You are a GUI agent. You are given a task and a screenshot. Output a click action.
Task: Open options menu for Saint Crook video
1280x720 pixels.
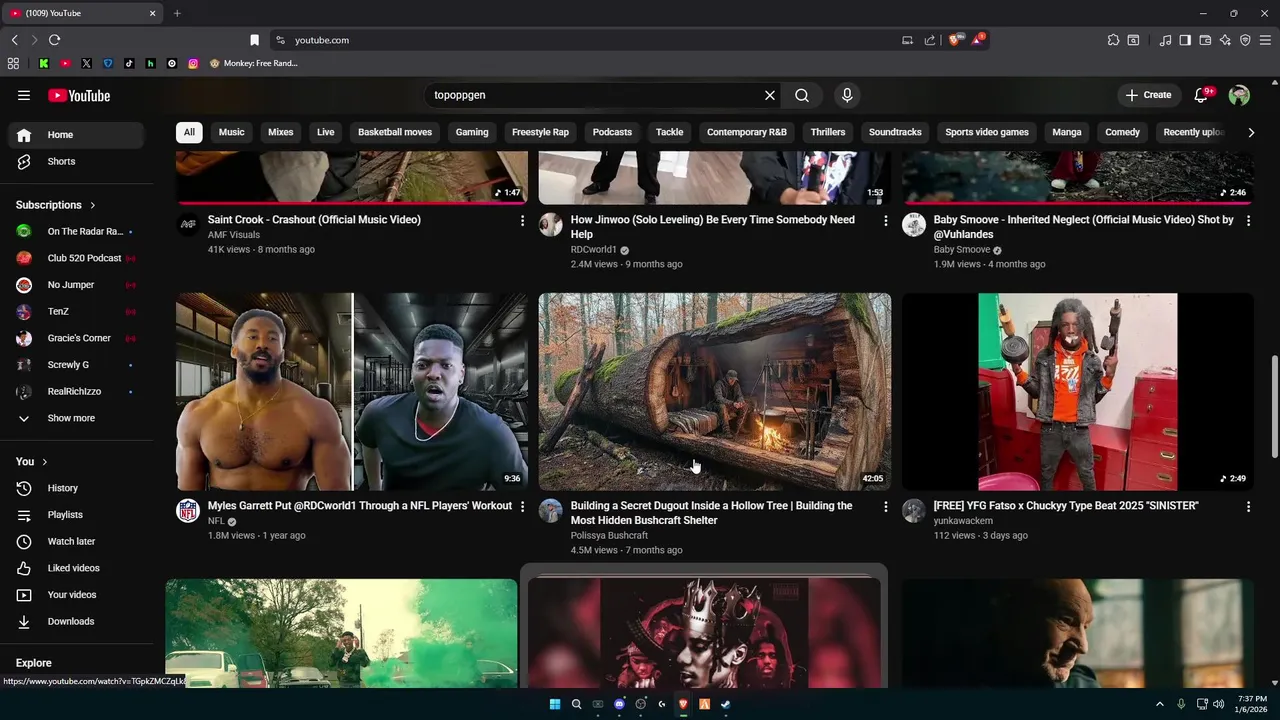point(522,220)
